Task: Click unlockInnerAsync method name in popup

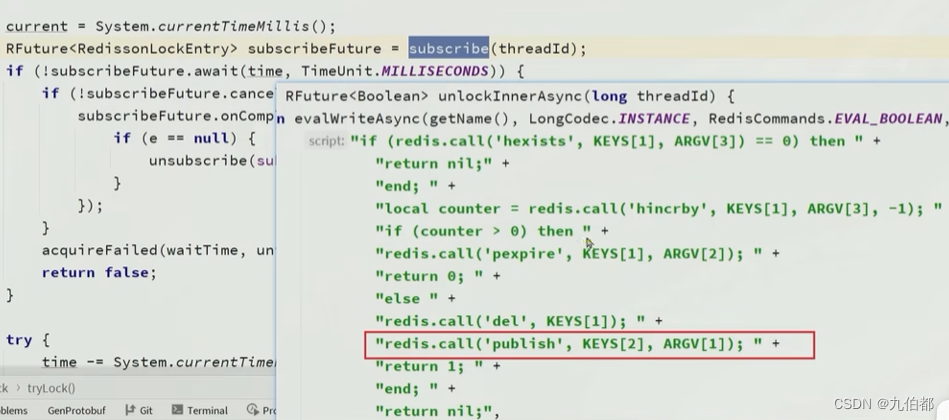Action: [x=512, y=96]
